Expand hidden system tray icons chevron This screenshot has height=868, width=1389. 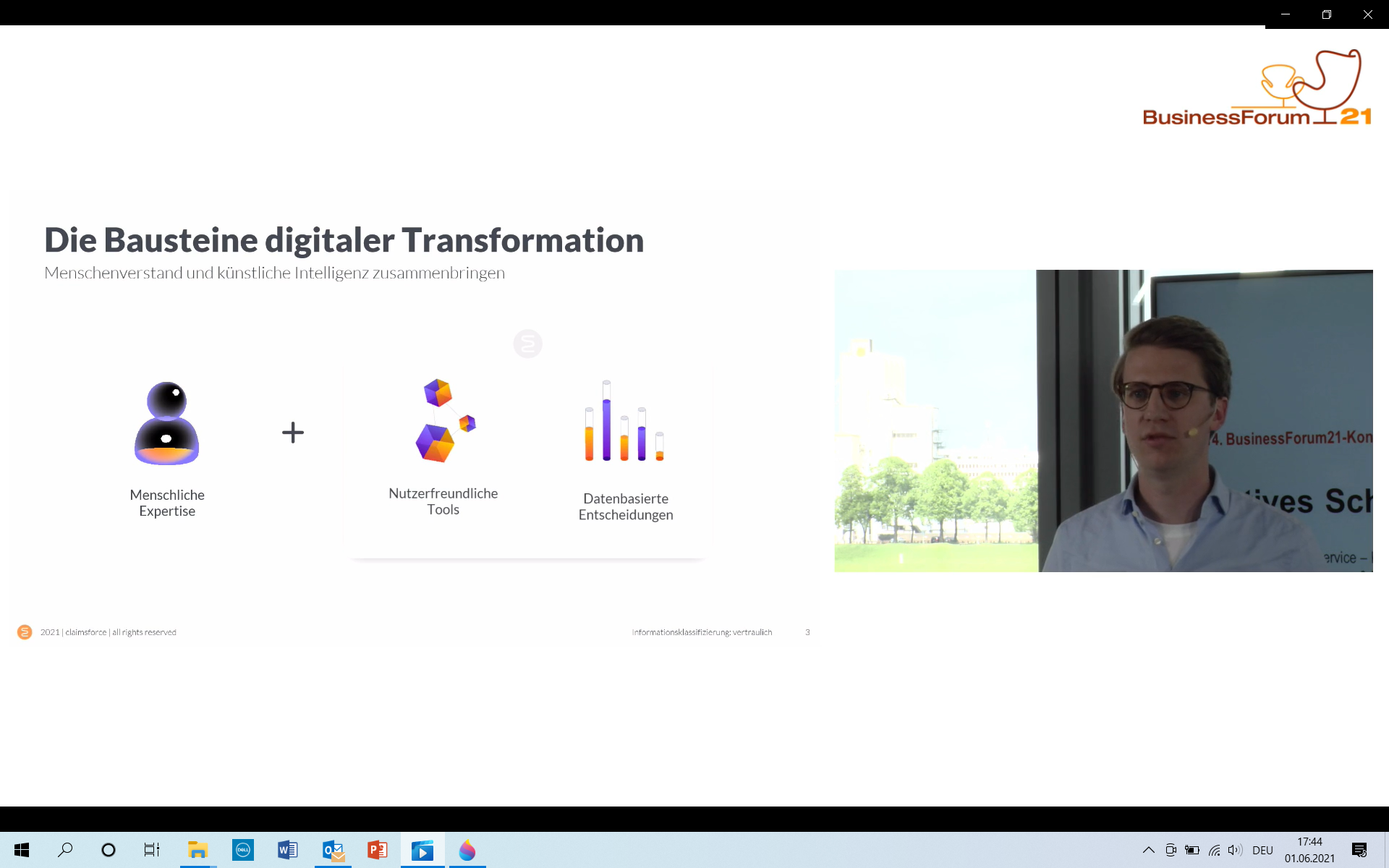(x=1148, y=850)
